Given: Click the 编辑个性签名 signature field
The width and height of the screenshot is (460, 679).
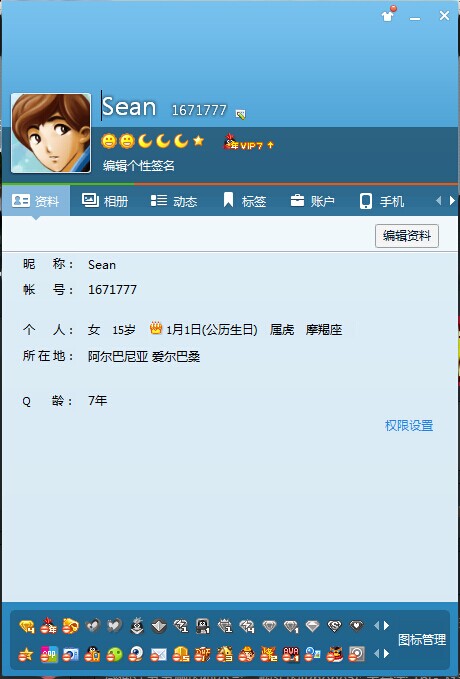Looking at the screenshot, I should (139, 165).
